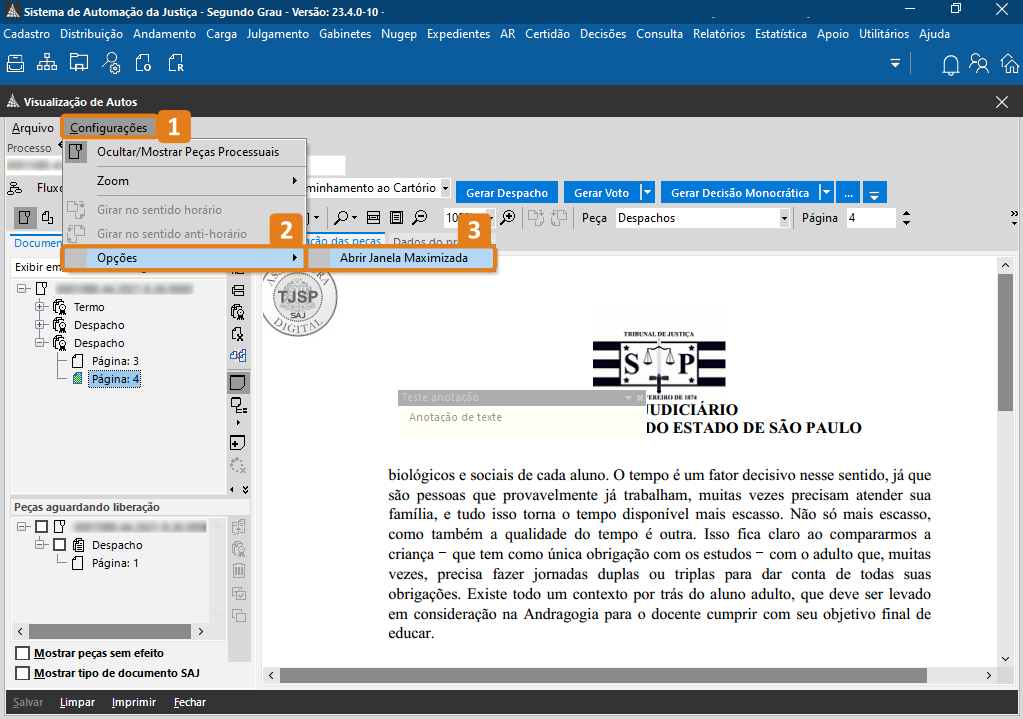Open the Arquivo menu
Image resolution: width=1023 pixels, height=719 pixels.
(x=33, y=128)
